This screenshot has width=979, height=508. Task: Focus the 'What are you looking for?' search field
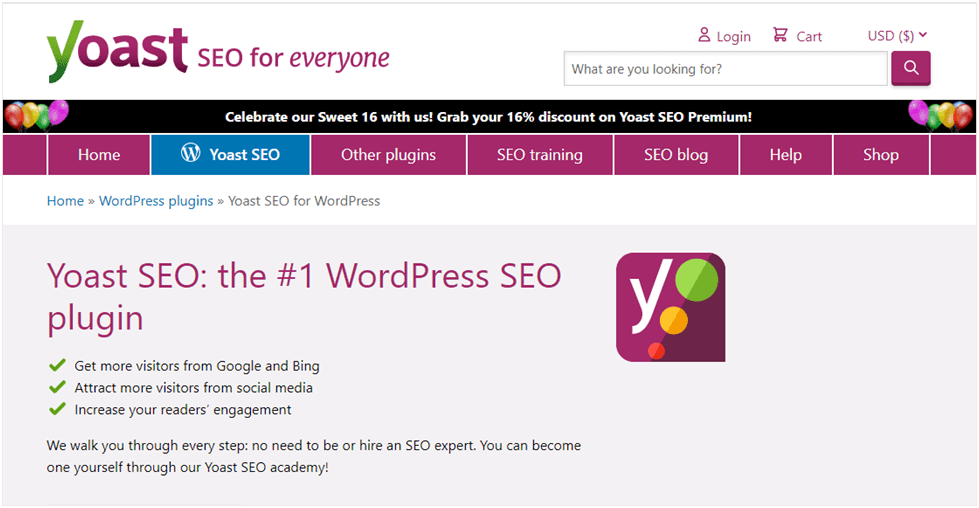click(726, 69)
